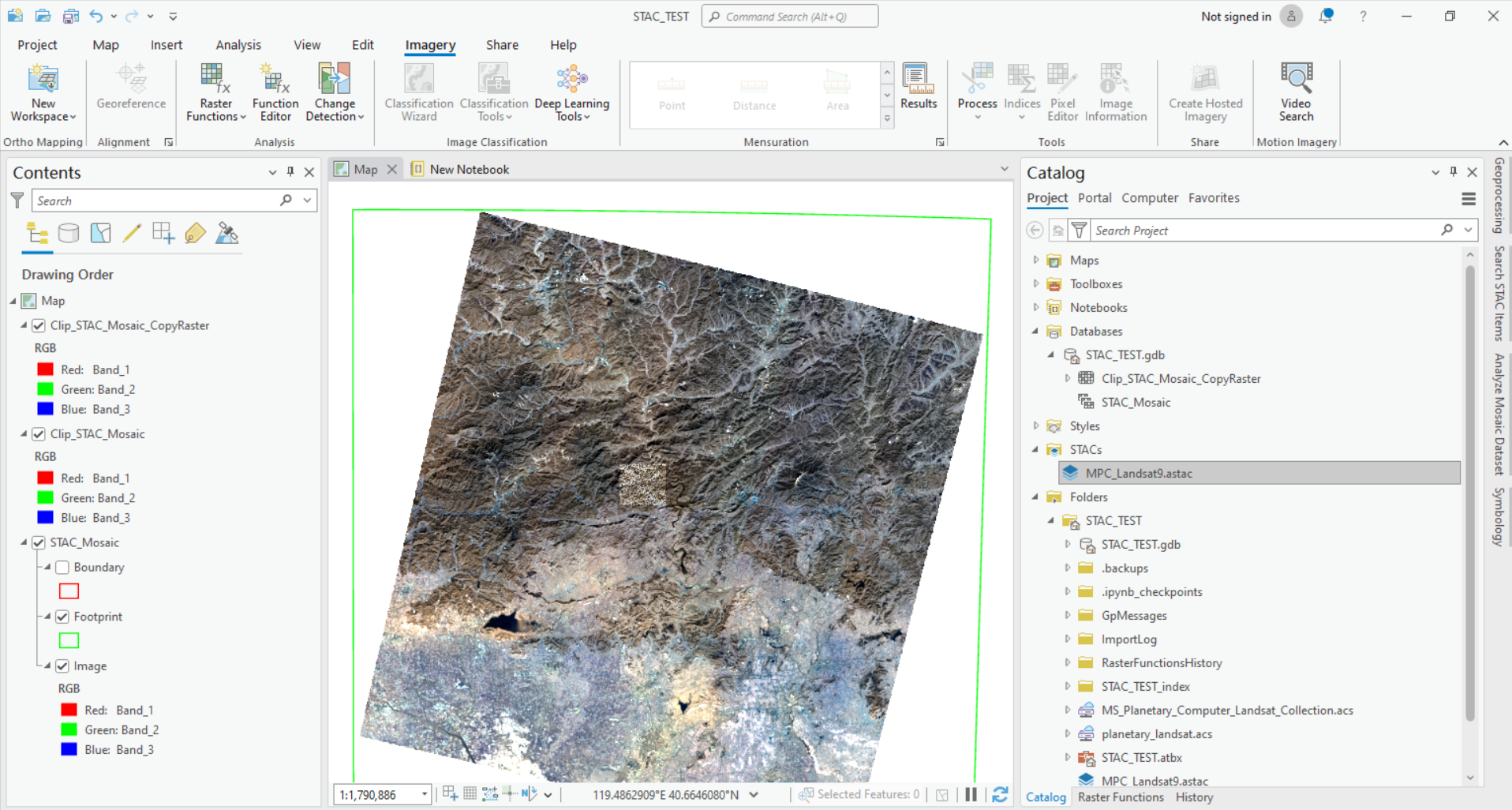
Task: Open the Raster Functions panel
Action: (x=1120, y=797)
